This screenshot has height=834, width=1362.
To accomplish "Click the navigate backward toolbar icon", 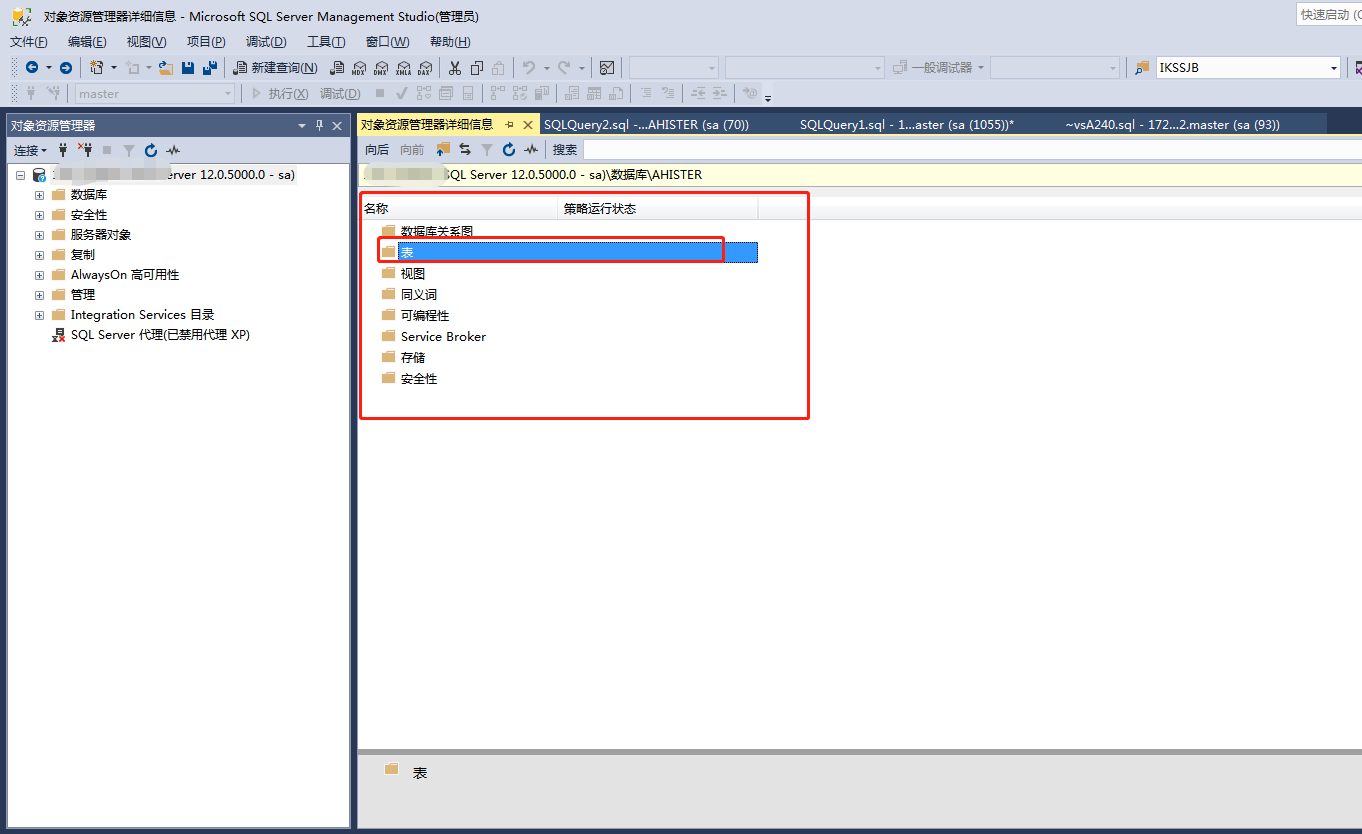I will 32,67.
